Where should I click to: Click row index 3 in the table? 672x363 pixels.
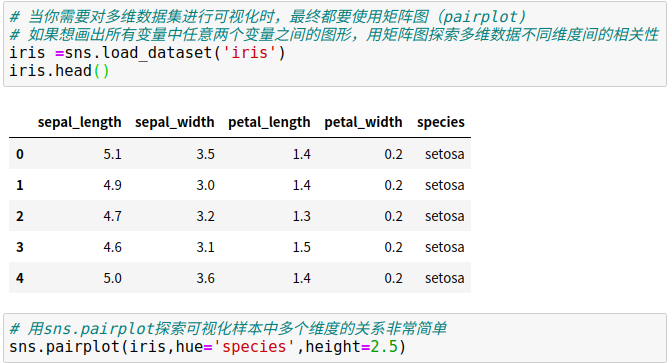point(20,247)
